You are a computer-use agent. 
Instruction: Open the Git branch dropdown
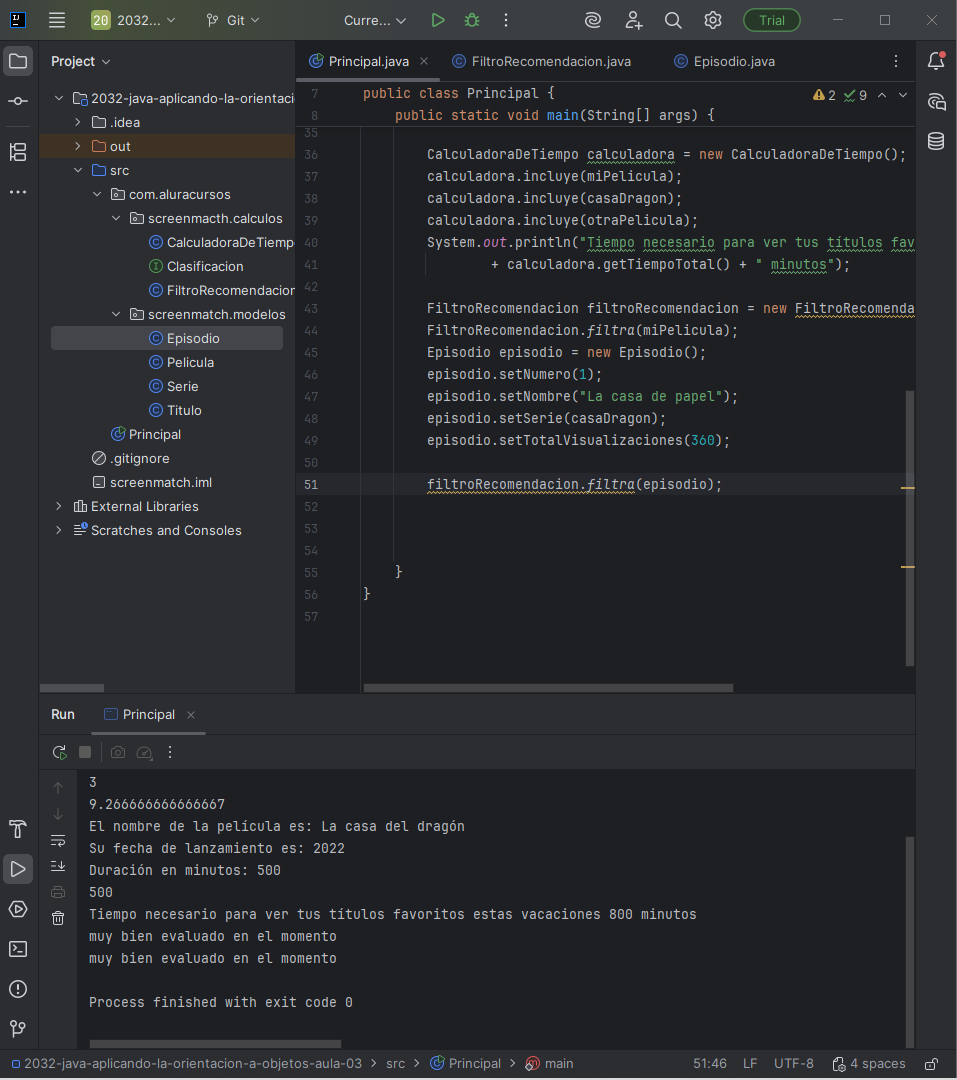[x=233, y=20]
